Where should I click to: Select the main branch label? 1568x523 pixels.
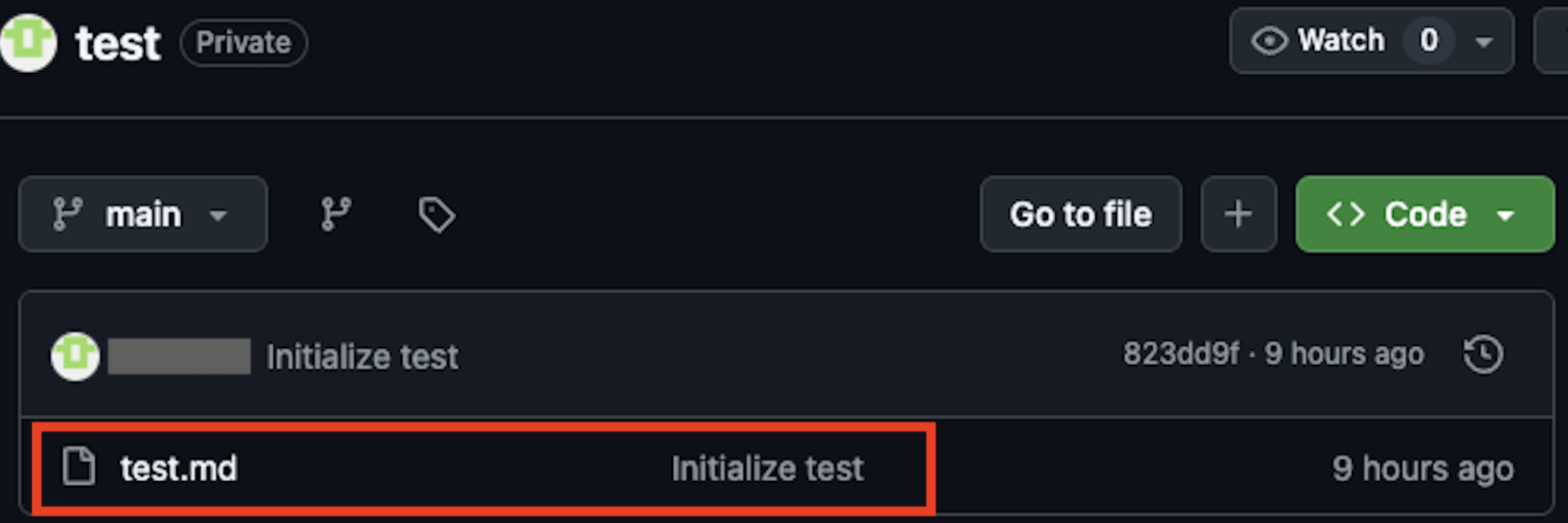(141, 214)
